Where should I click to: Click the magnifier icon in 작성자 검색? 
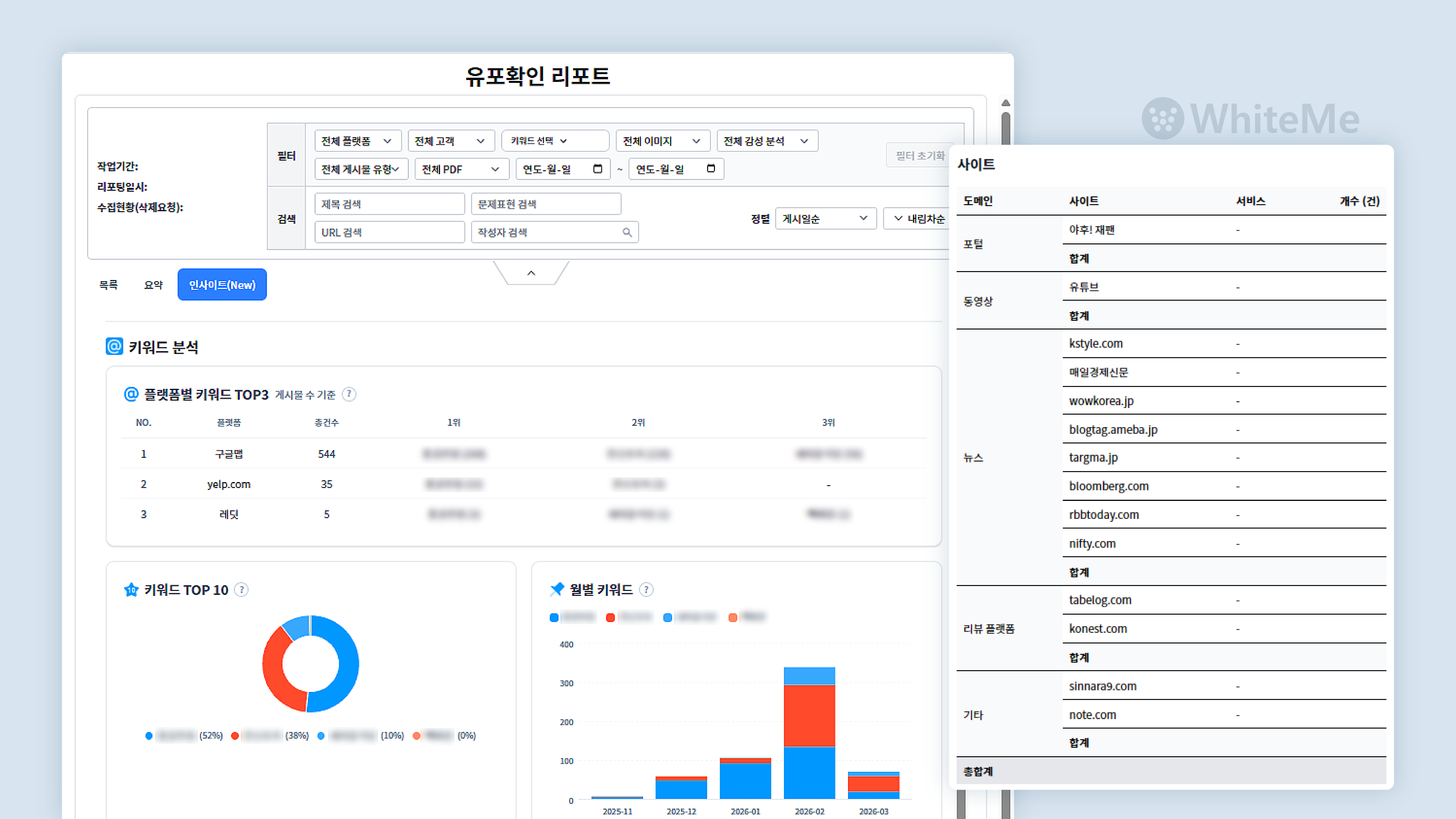pyautogui.click(x=627, y=232)
